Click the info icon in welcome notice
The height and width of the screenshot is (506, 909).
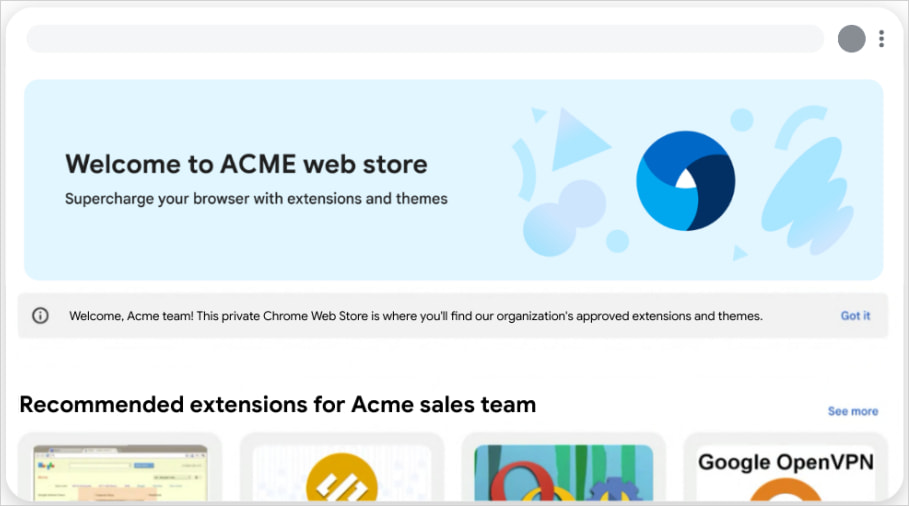(x=40, y=316)
